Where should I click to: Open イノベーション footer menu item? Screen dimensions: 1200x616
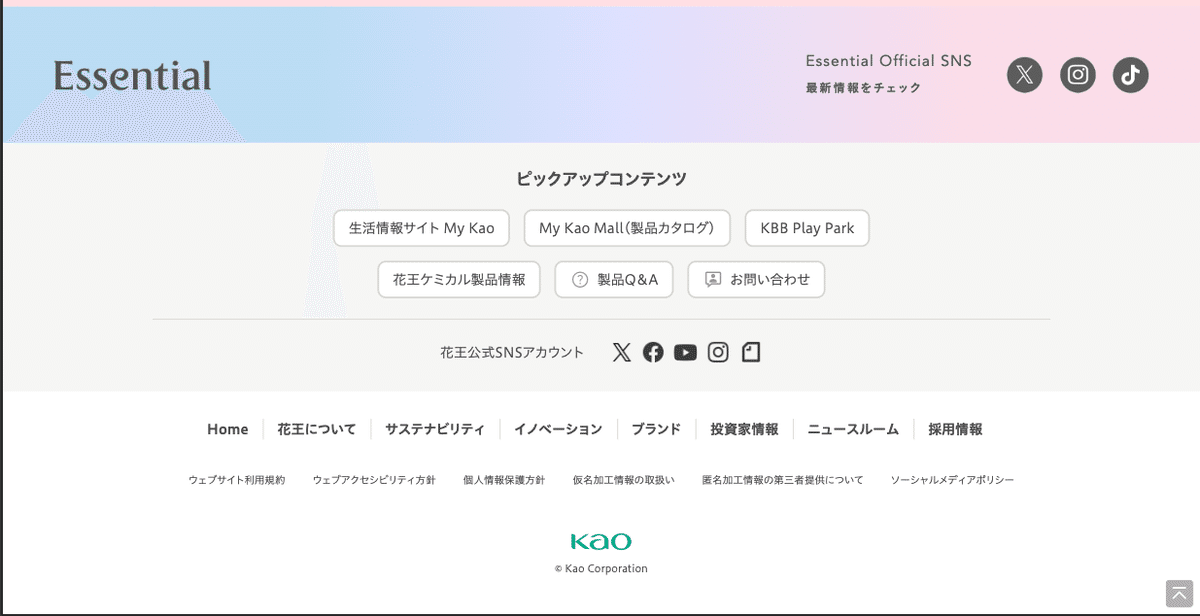(x=558, y=429)
